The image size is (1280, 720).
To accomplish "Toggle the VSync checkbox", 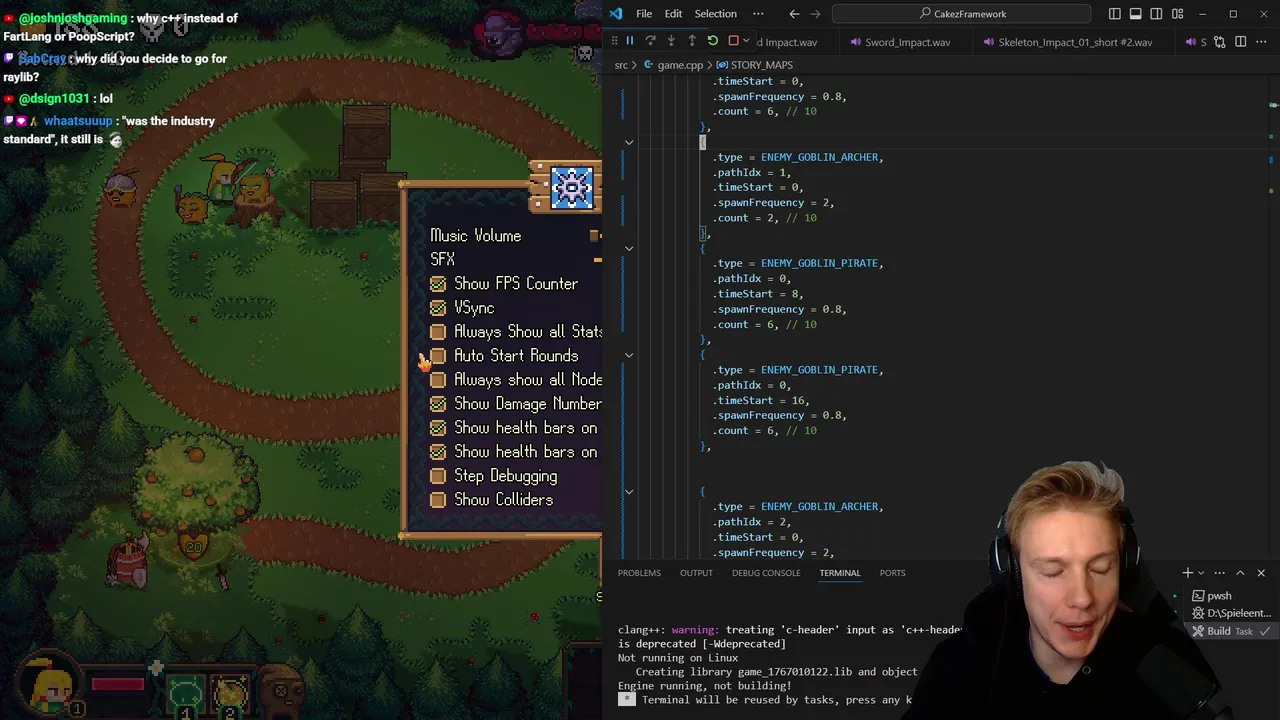I will [438, 308].
